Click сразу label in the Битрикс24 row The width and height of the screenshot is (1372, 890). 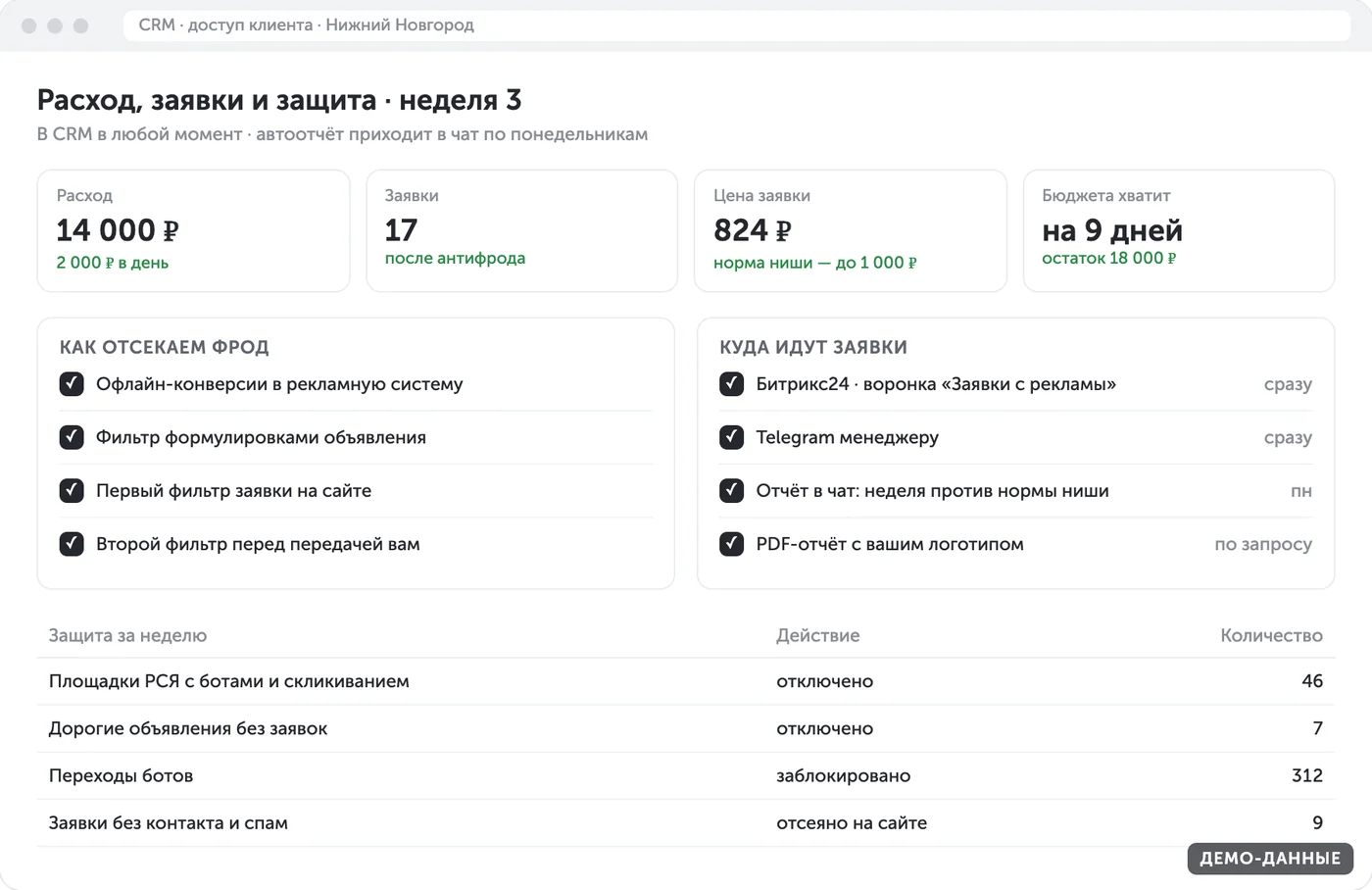[x=1288, y=384]
